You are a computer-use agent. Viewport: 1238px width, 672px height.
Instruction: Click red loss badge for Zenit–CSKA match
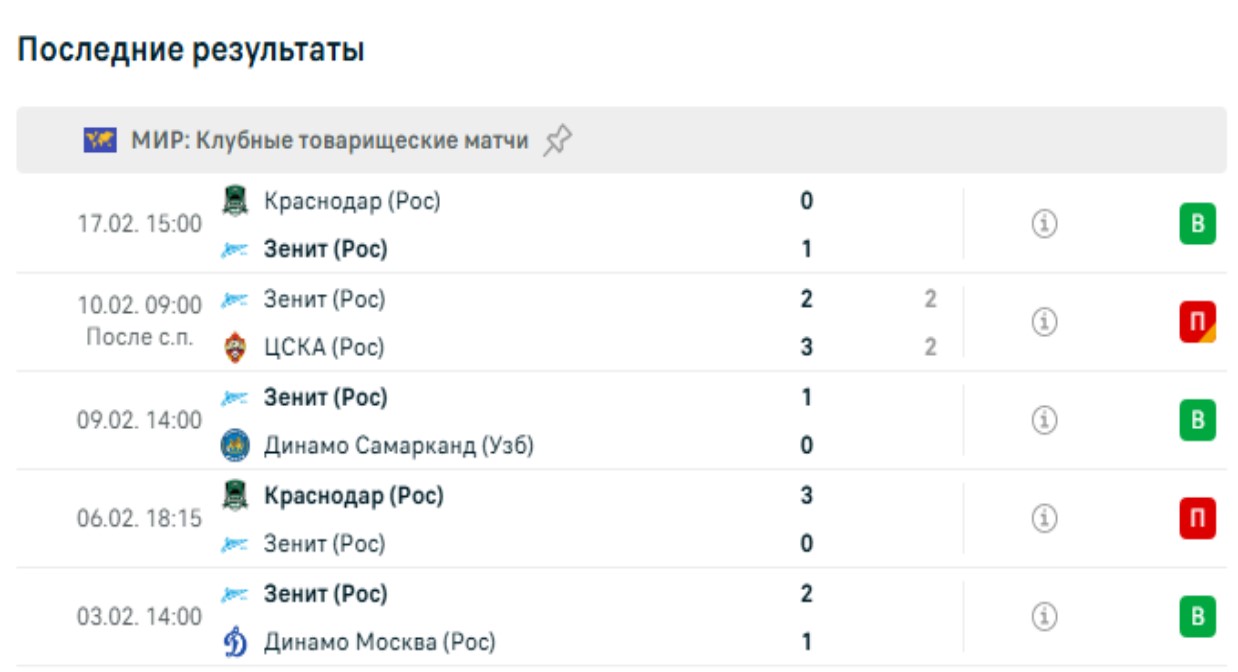[1197, 323]
